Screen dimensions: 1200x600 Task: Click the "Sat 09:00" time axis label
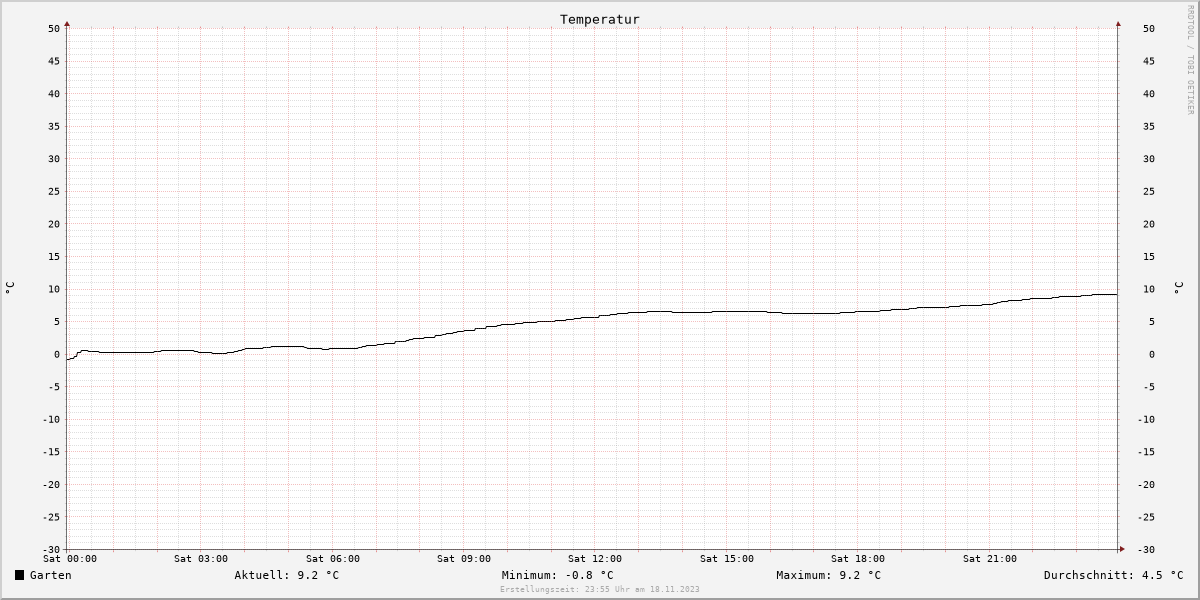tap(464, 559)
